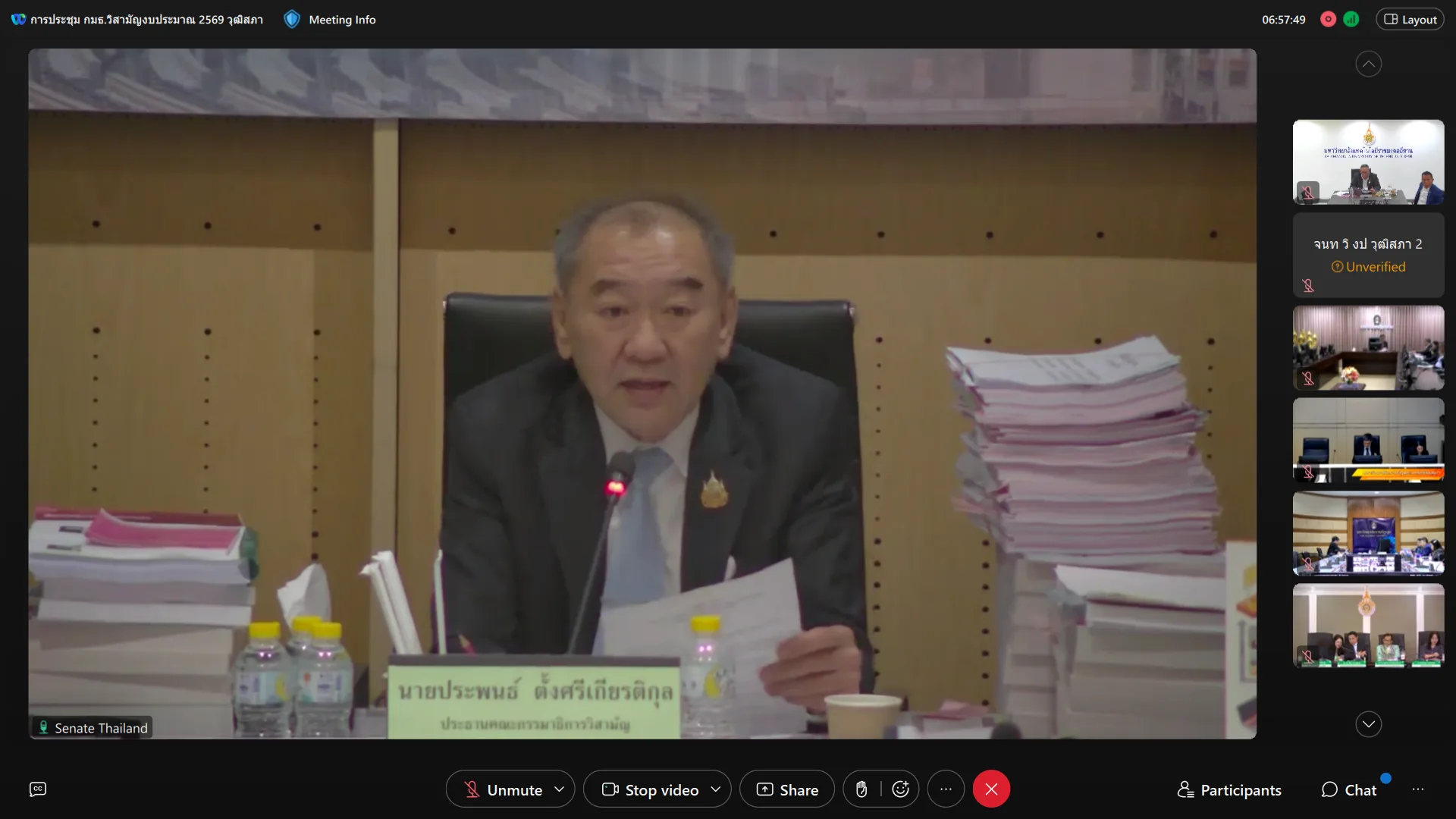
Task: Click the Share button
Action: point(787,789)
